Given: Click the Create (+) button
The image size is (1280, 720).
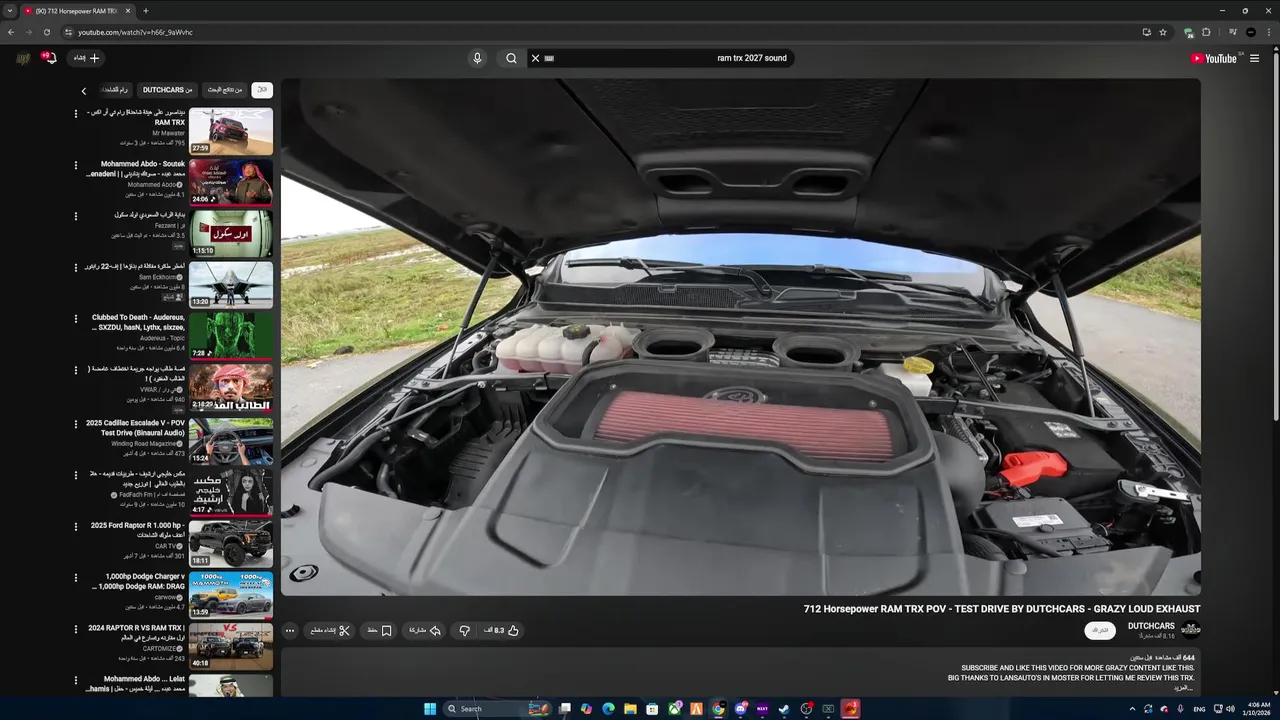Looking at the screenshot, I should (86, 58).
